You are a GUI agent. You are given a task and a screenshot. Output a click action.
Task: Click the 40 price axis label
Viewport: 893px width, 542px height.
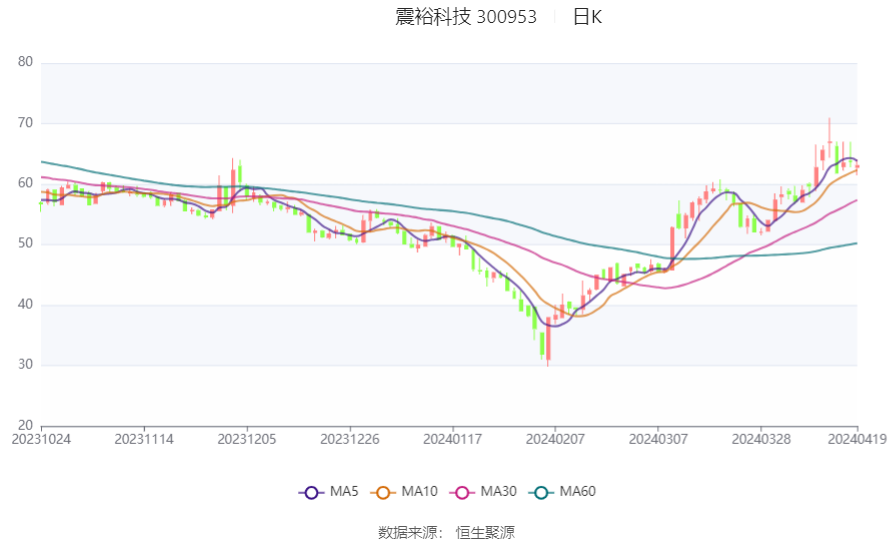26,305
